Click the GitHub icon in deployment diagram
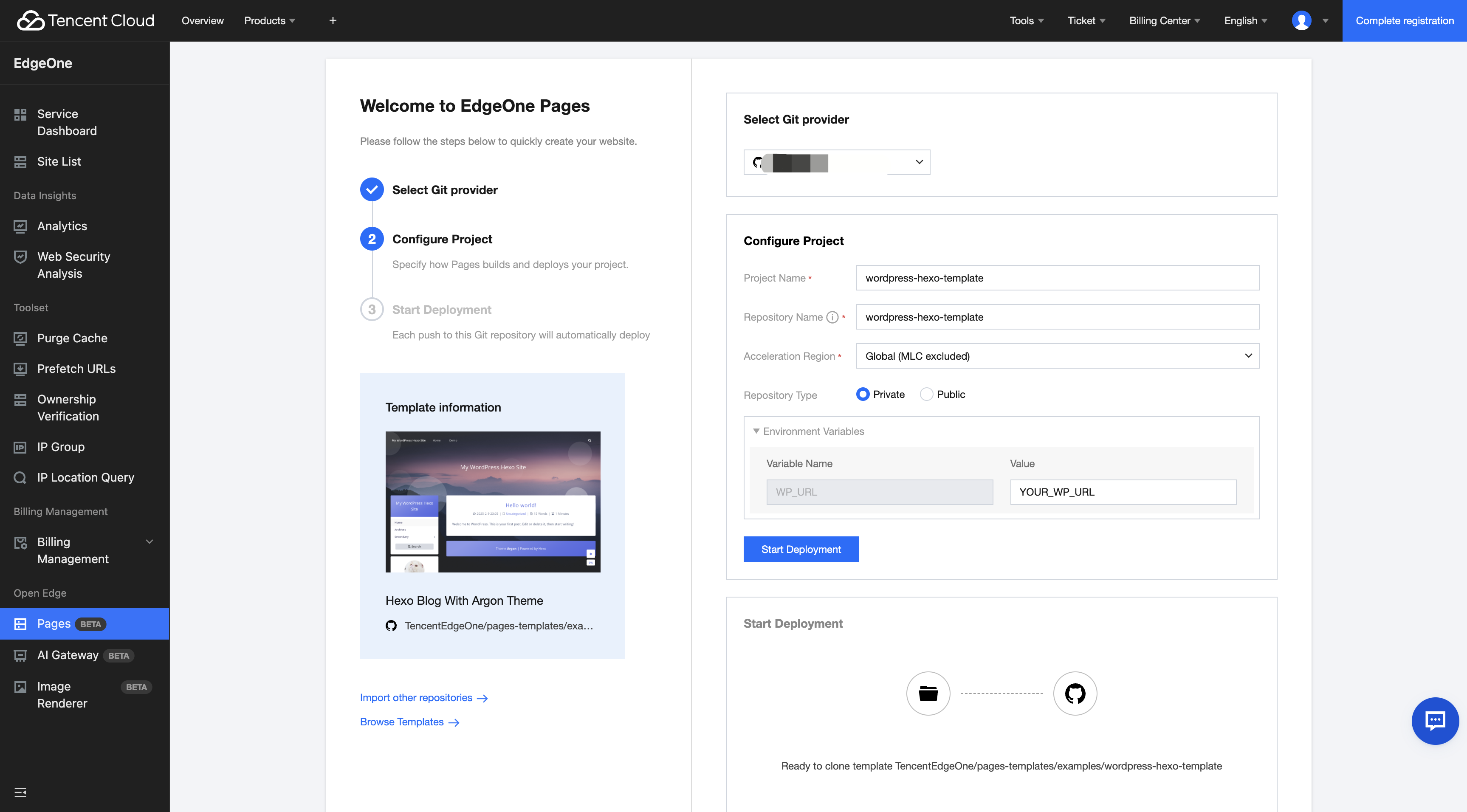 [x=1075, y=694]
